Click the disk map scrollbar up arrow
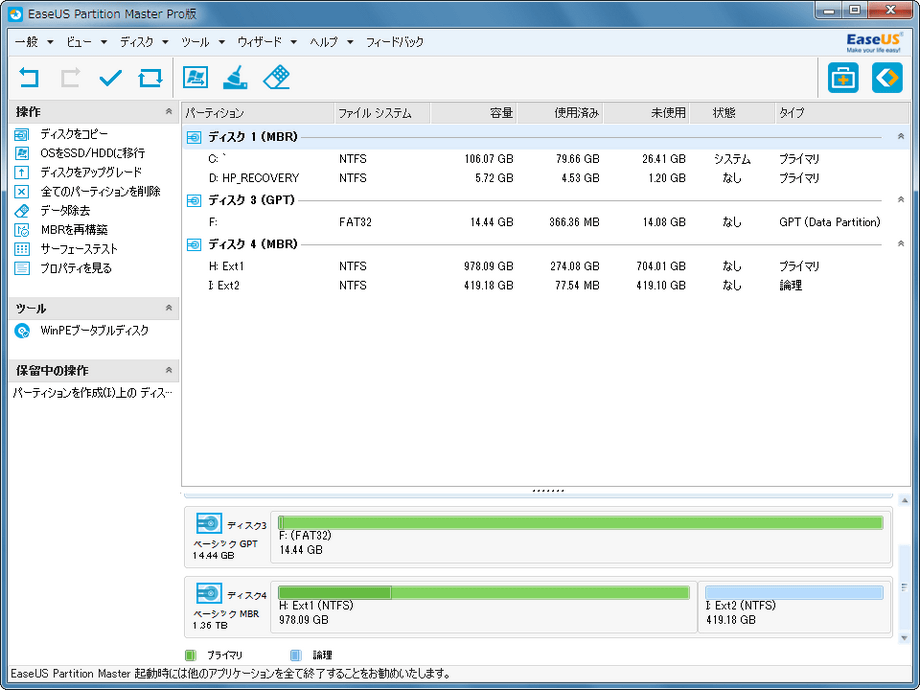 (x=904, y=500)
